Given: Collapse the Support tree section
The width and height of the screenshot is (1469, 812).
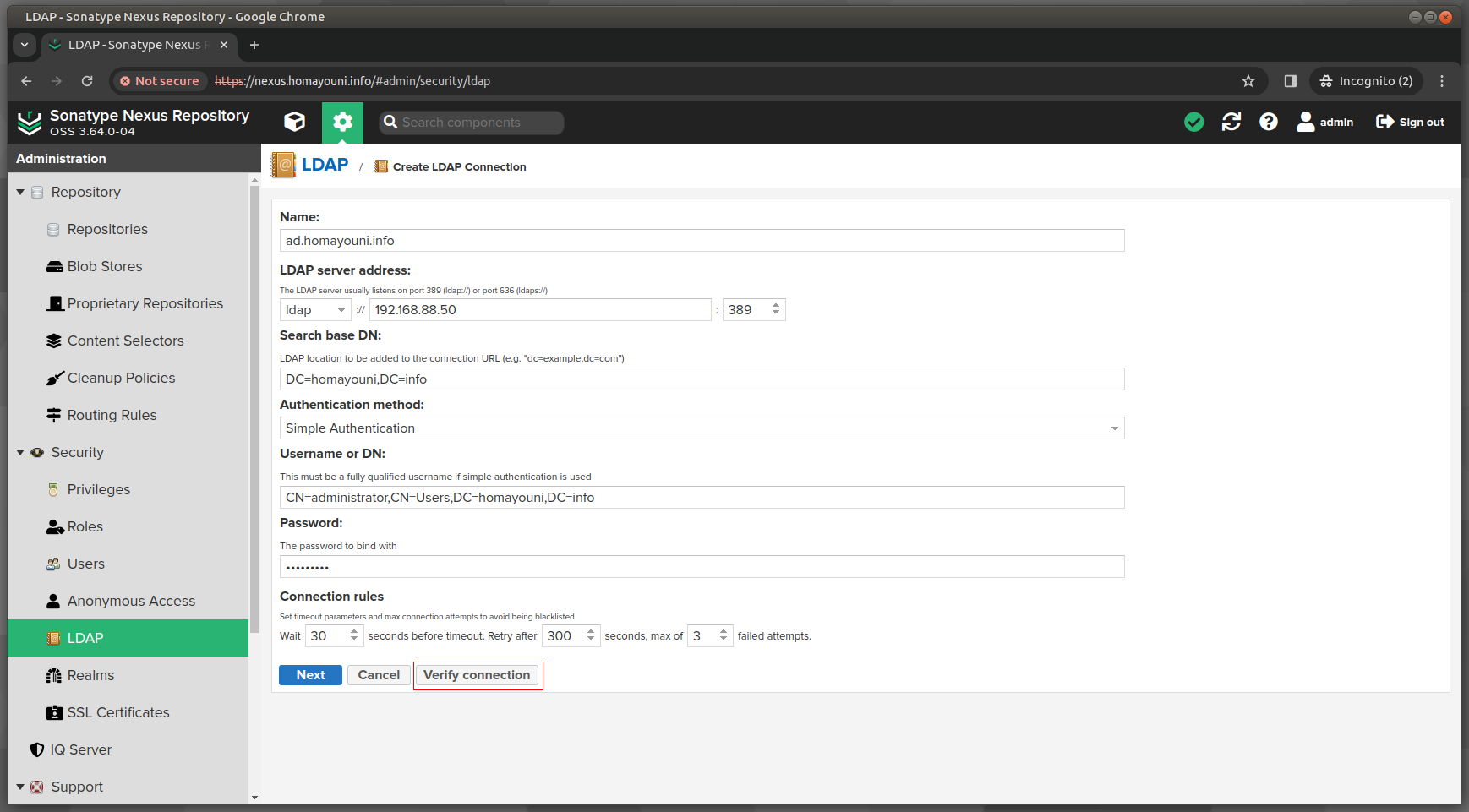Looking at the screenshot, I should click(20, 787).
